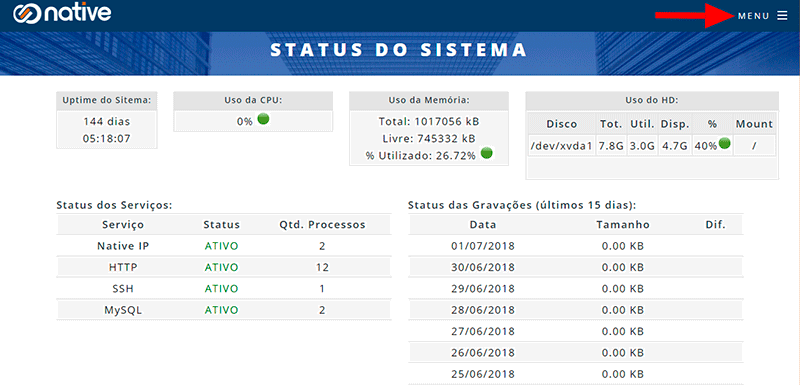Click the /dev/xvda1 disk entry
The height and width of the screenshot is (385, 800).
pyautogui.click(x=561, y=146)
